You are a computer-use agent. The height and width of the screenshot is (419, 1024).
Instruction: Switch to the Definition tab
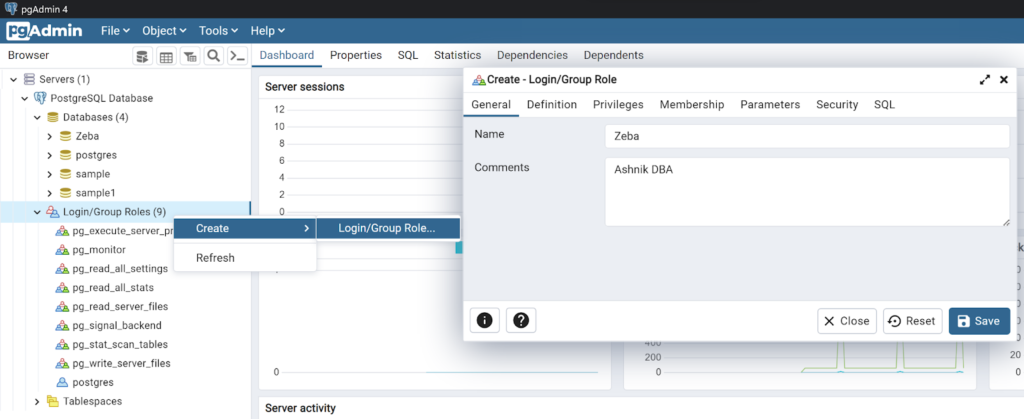coord(552,104)
